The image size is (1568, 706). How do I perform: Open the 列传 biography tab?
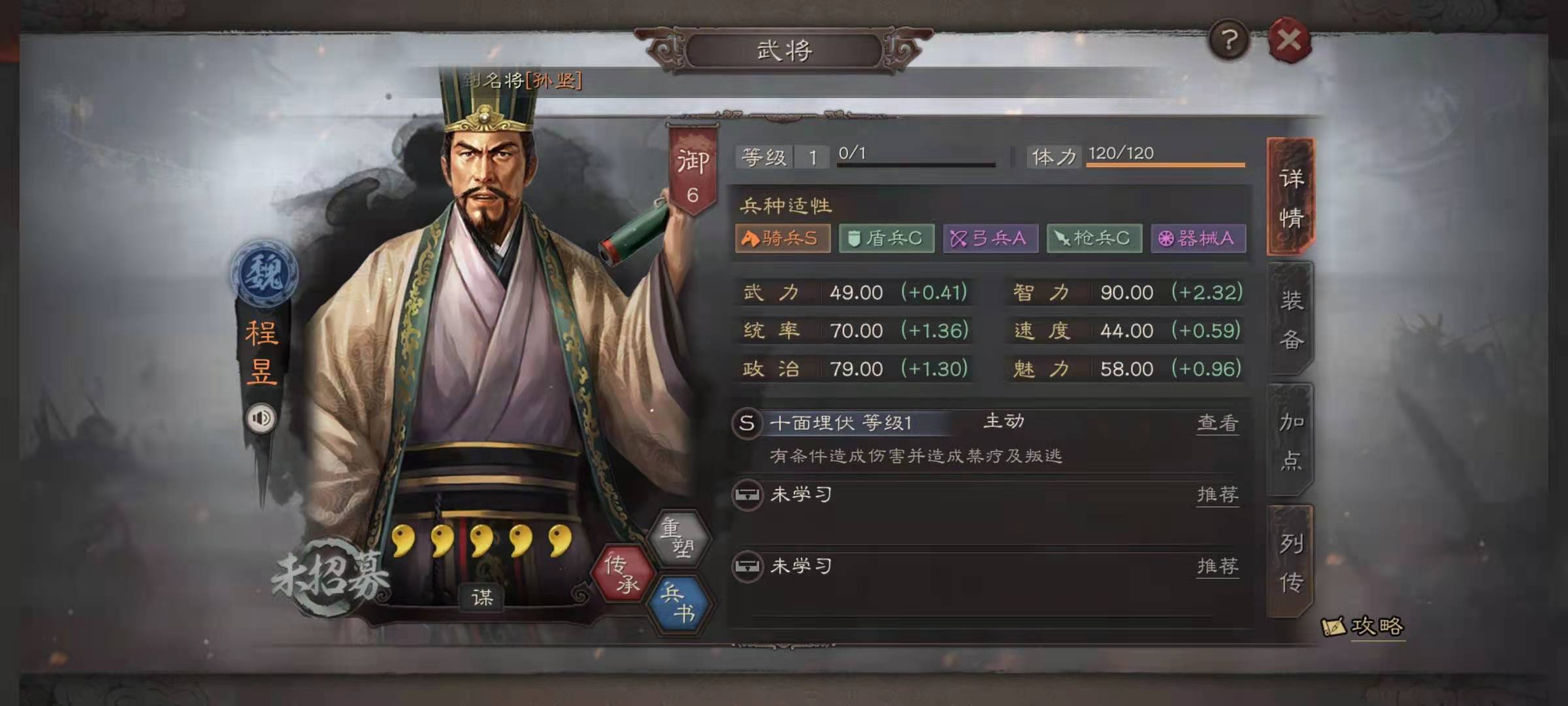click(1290, 562)
